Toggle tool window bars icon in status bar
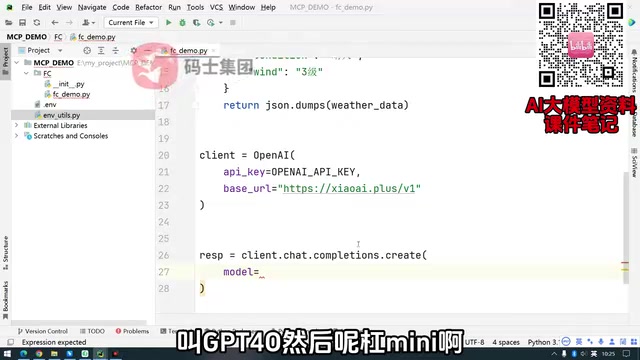Viewport: 640px width, 360px height. 11,342
